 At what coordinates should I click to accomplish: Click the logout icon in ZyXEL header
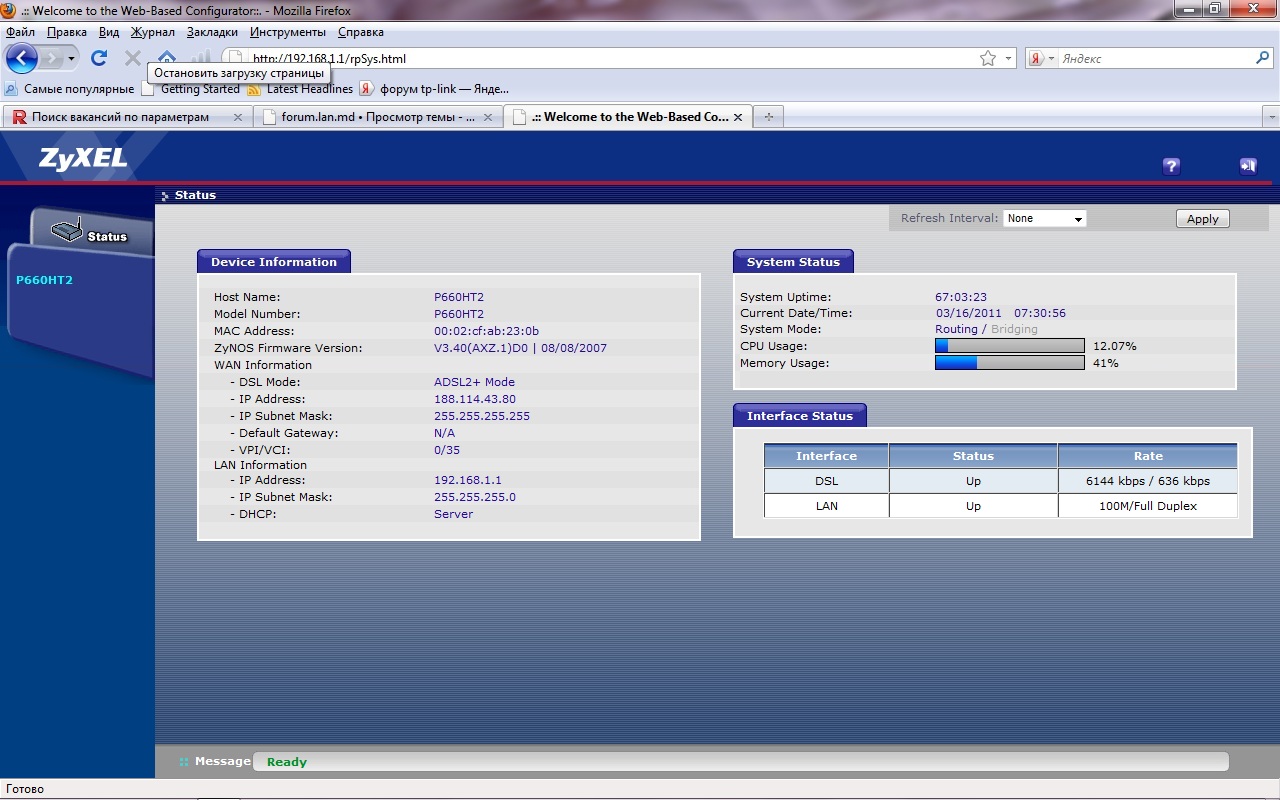click(x=1247, y=167)
